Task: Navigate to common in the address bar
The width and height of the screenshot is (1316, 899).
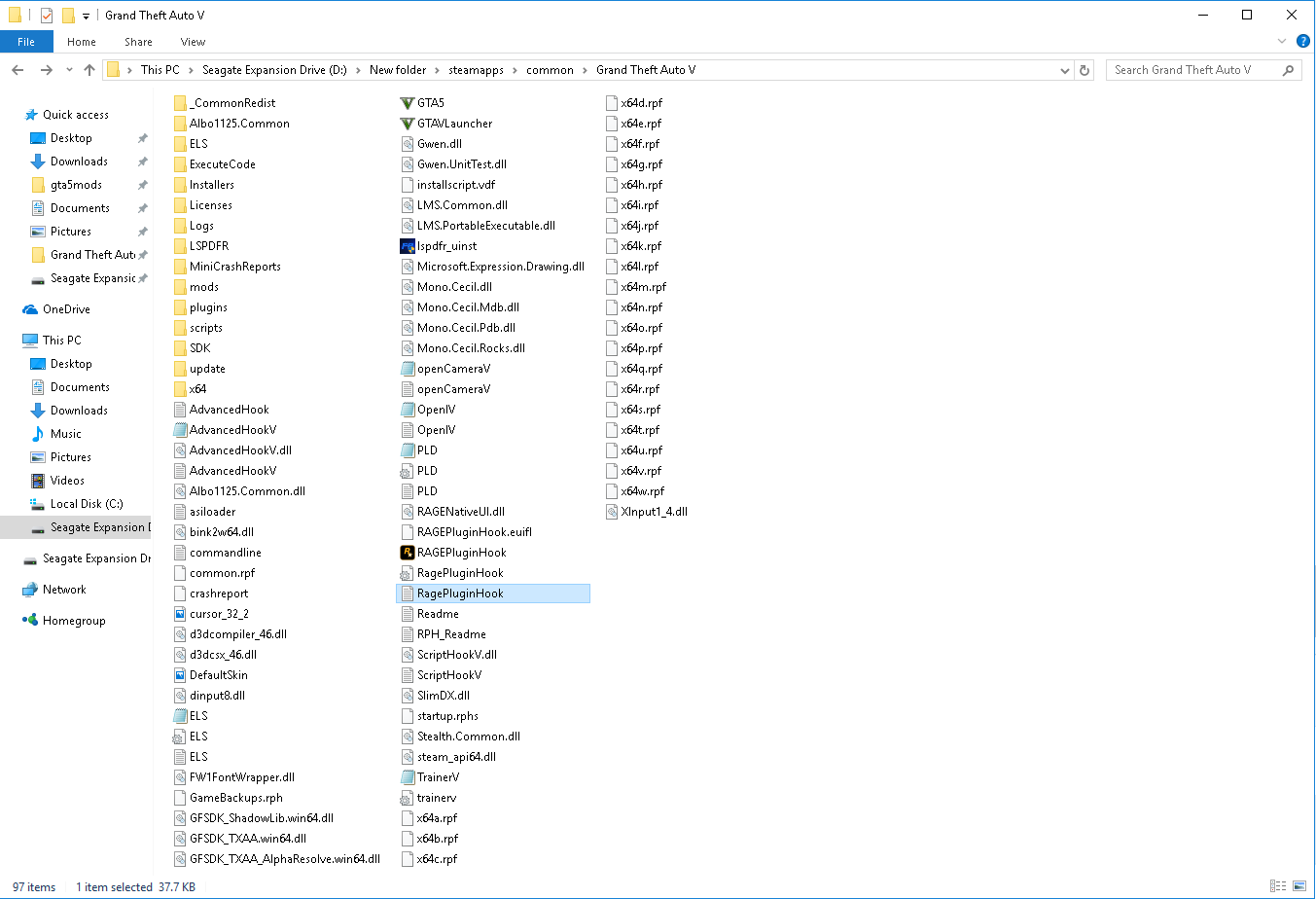Action: pos(551,70)
